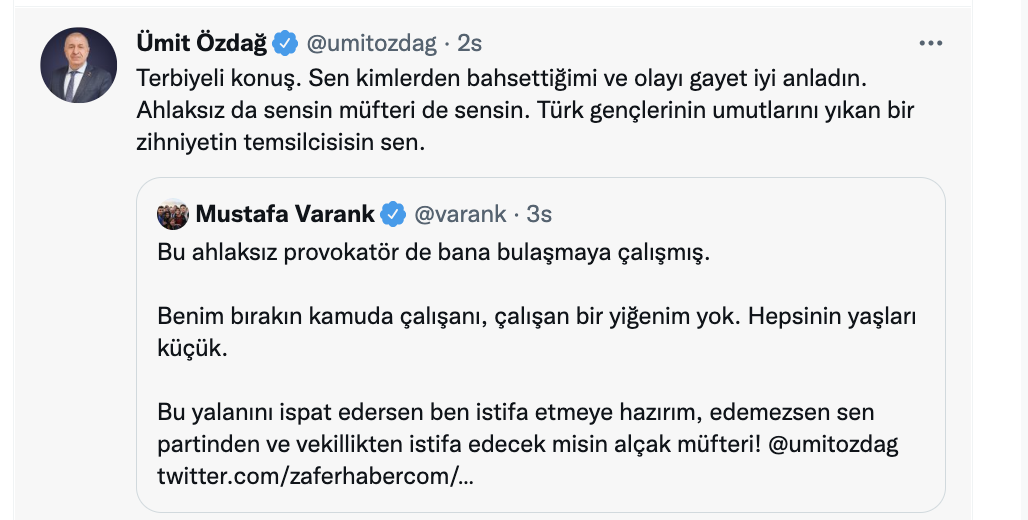This screenshot has height=520, width=1028.
Task: Click the @umitozdag handle beside the author name
Action: (371, 43)
